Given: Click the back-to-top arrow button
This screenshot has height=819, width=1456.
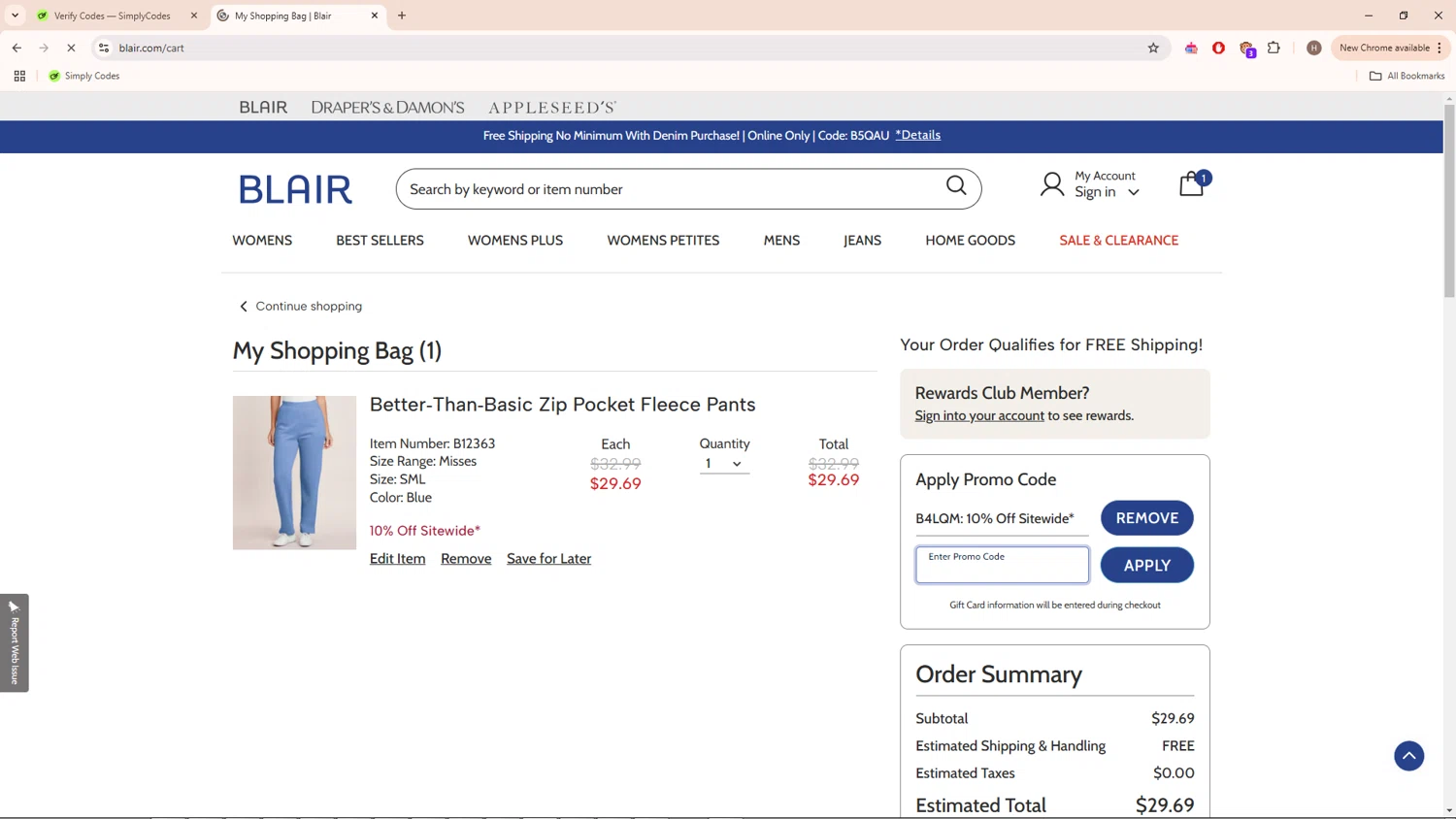Looking at the screenshot, I should (1408, 756).
